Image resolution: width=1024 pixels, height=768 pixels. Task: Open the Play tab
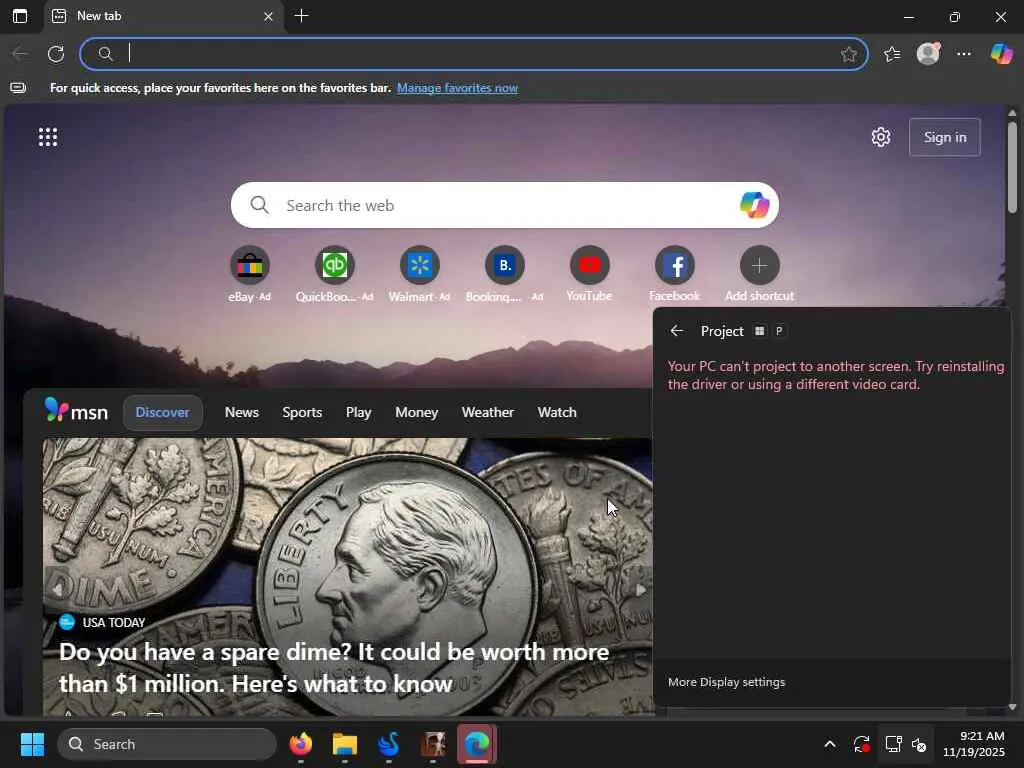pyautogui.click(x=358, y=413)
